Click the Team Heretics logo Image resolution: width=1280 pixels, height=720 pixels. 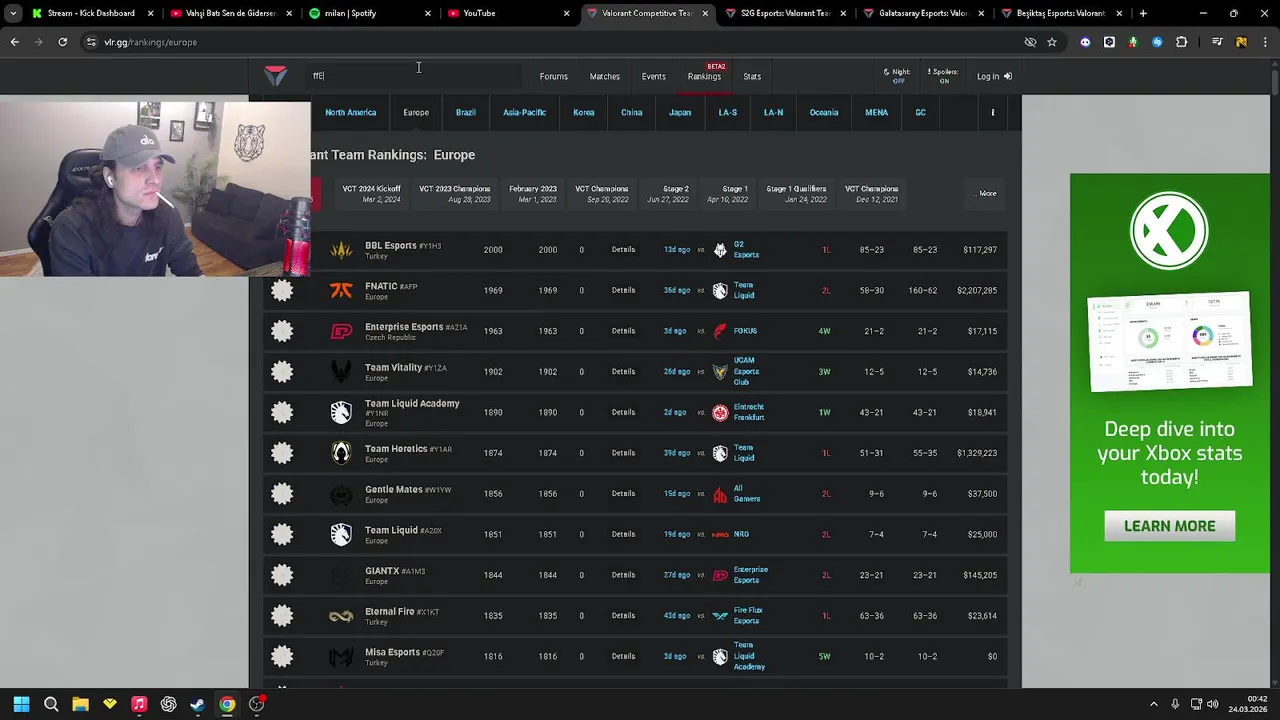[341, 453]
